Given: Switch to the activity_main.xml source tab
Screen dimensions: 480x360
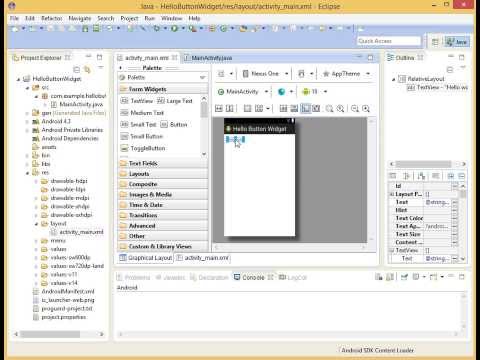Looking at the screenshot, I should [203, 258].
